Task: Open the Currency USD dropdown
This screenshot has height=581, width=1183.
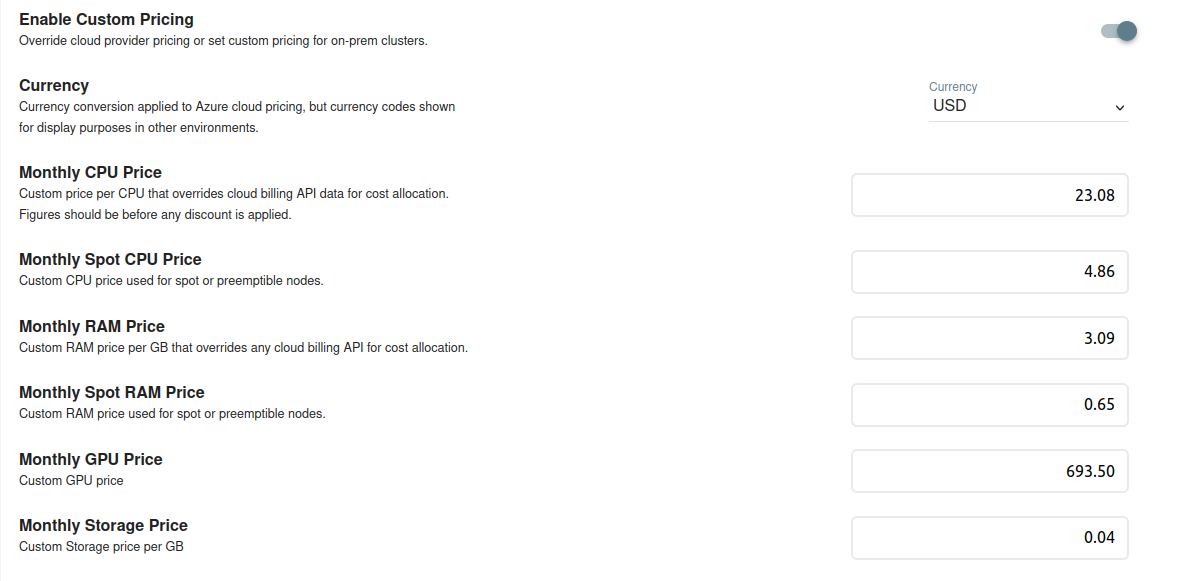Action: click(1028, 106)
